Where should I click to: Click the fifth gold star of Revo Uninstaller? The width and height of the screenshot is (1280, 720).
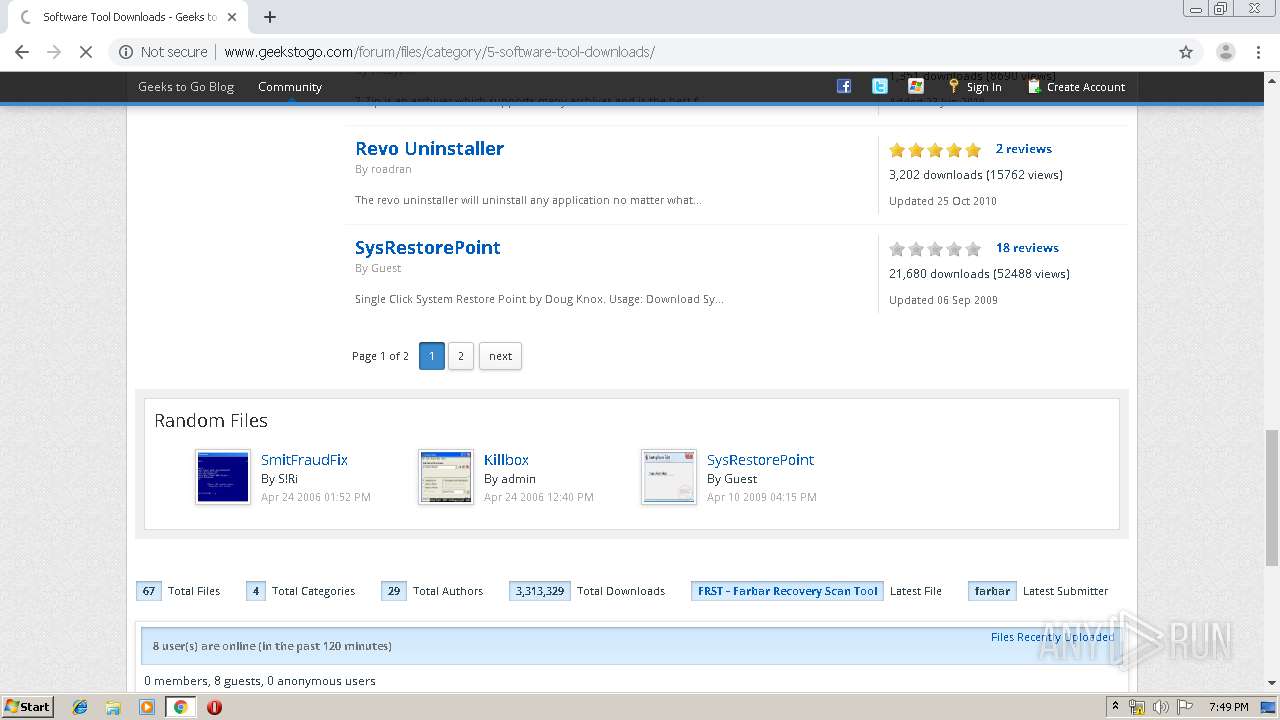coord(973,150)
